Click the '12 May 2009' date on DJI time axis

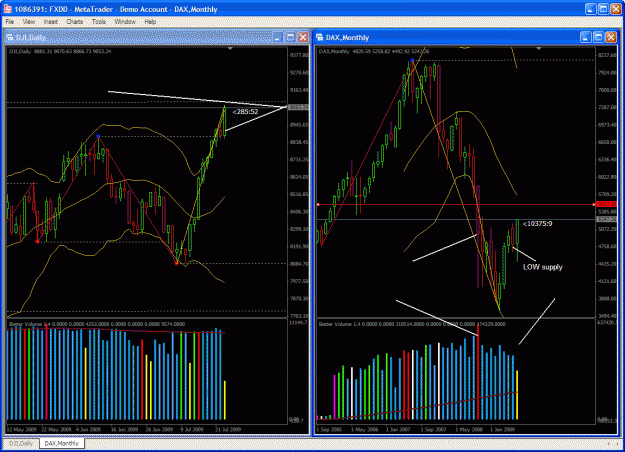[x=22, y=429]
